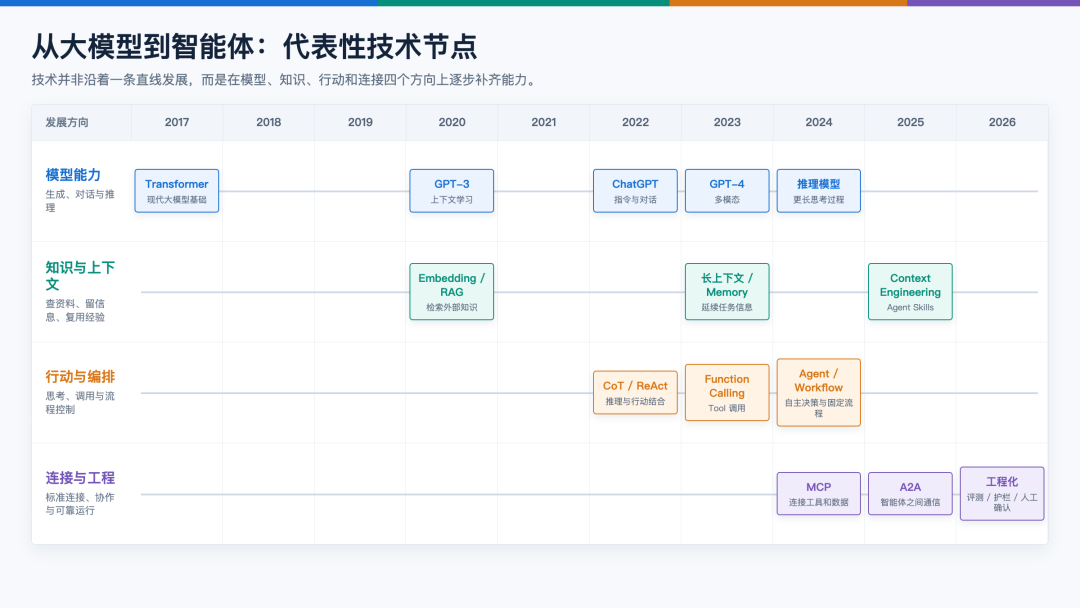The image size is (1080, 608).
Task: Click the 2017 column header
Action: click(x=177, y=123)
